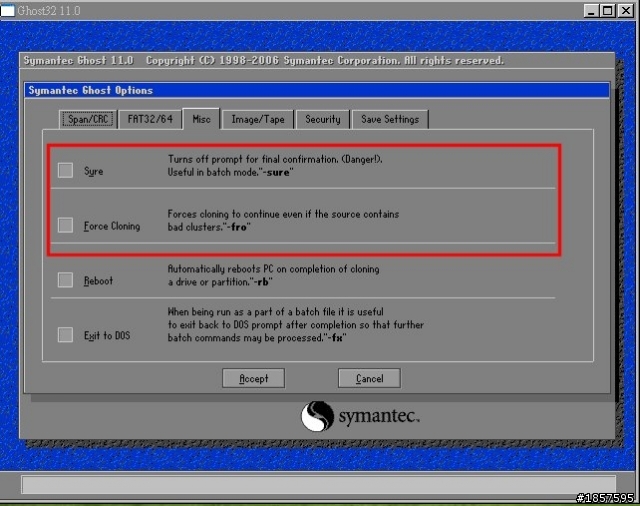The width and height of the screenshot is (640, 506).
Task: Switch to the Span/CRC tab
Action: [x=88, y=120]
